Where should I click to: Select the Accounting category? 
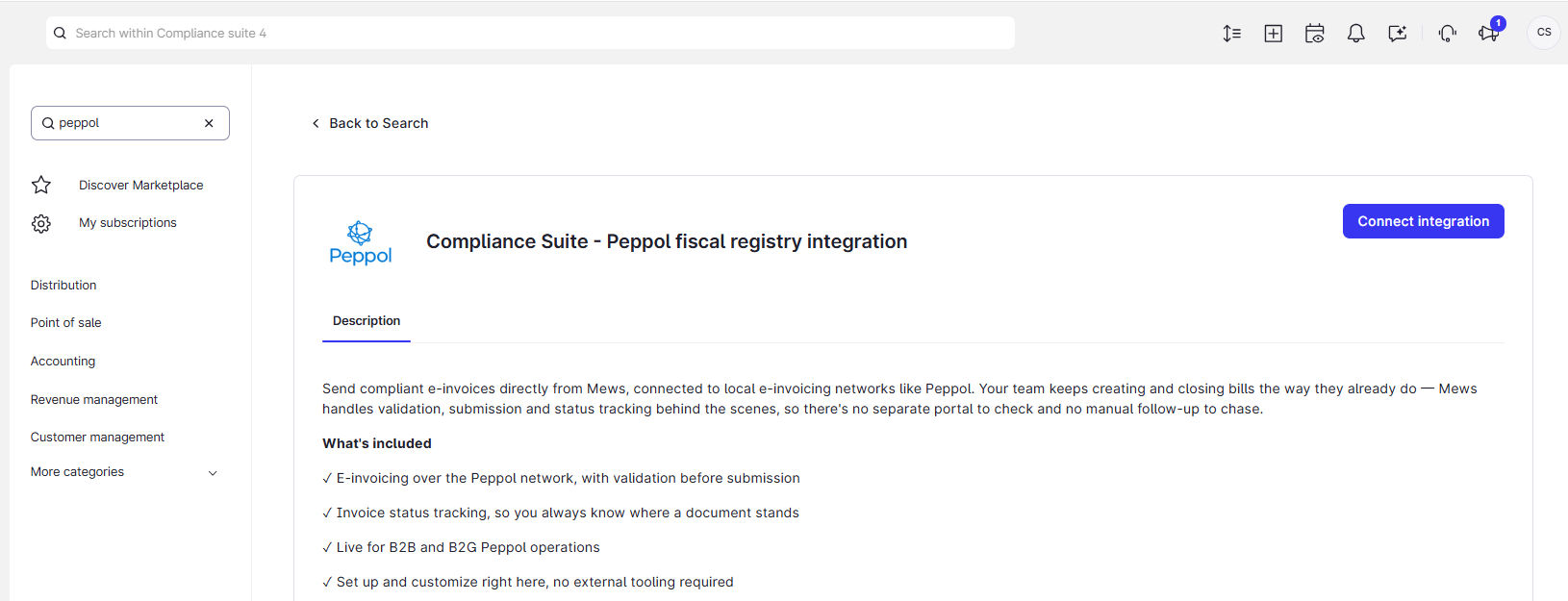click(63, 361)
